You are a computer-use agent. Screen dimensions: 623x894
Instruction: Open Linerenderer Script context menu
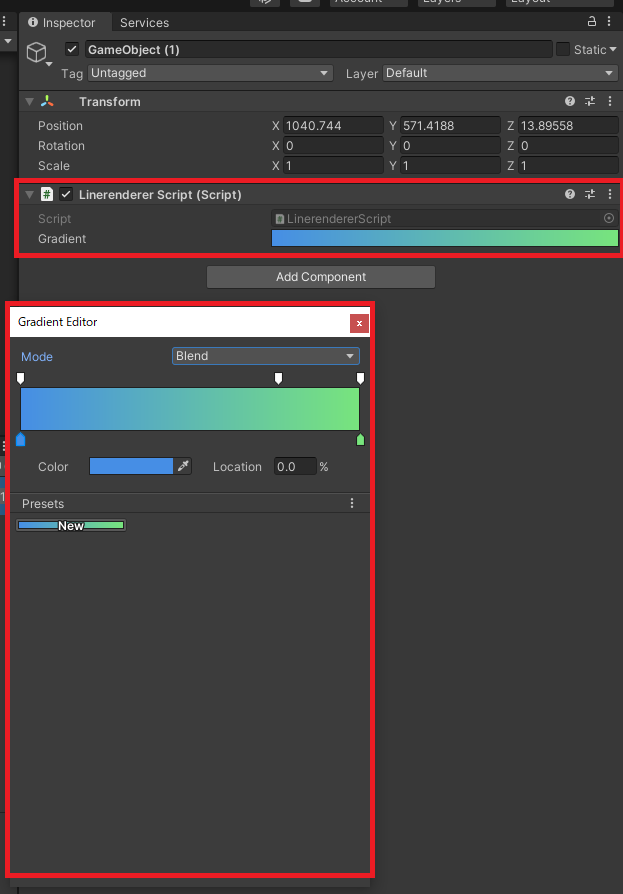point(610,194)
